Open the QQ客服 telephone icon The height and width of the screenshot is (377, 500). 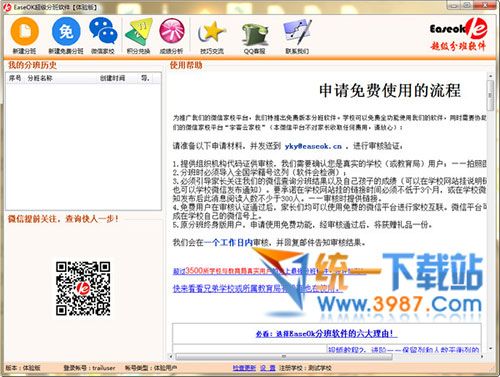click(x=255, y=35)
